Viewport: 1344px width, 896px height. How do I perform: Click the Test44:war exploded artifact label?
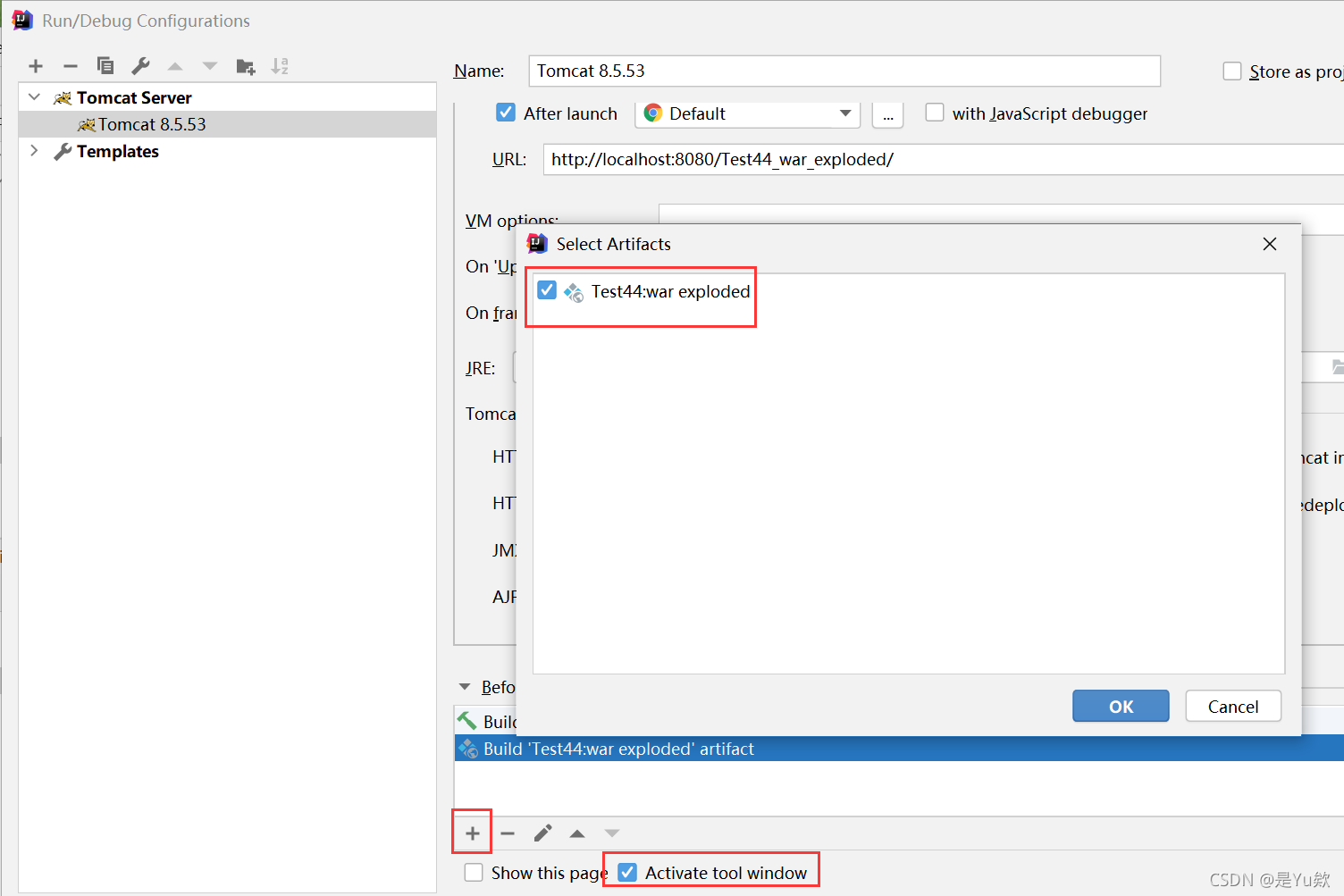point(671,291)
